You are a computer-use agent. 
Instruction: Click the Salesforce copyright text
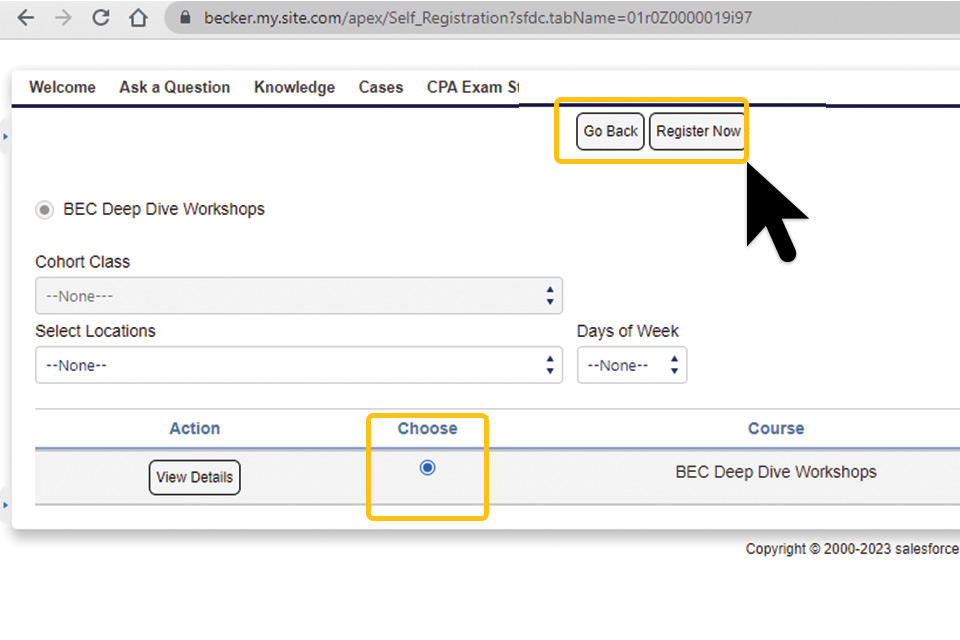[852, 549]
